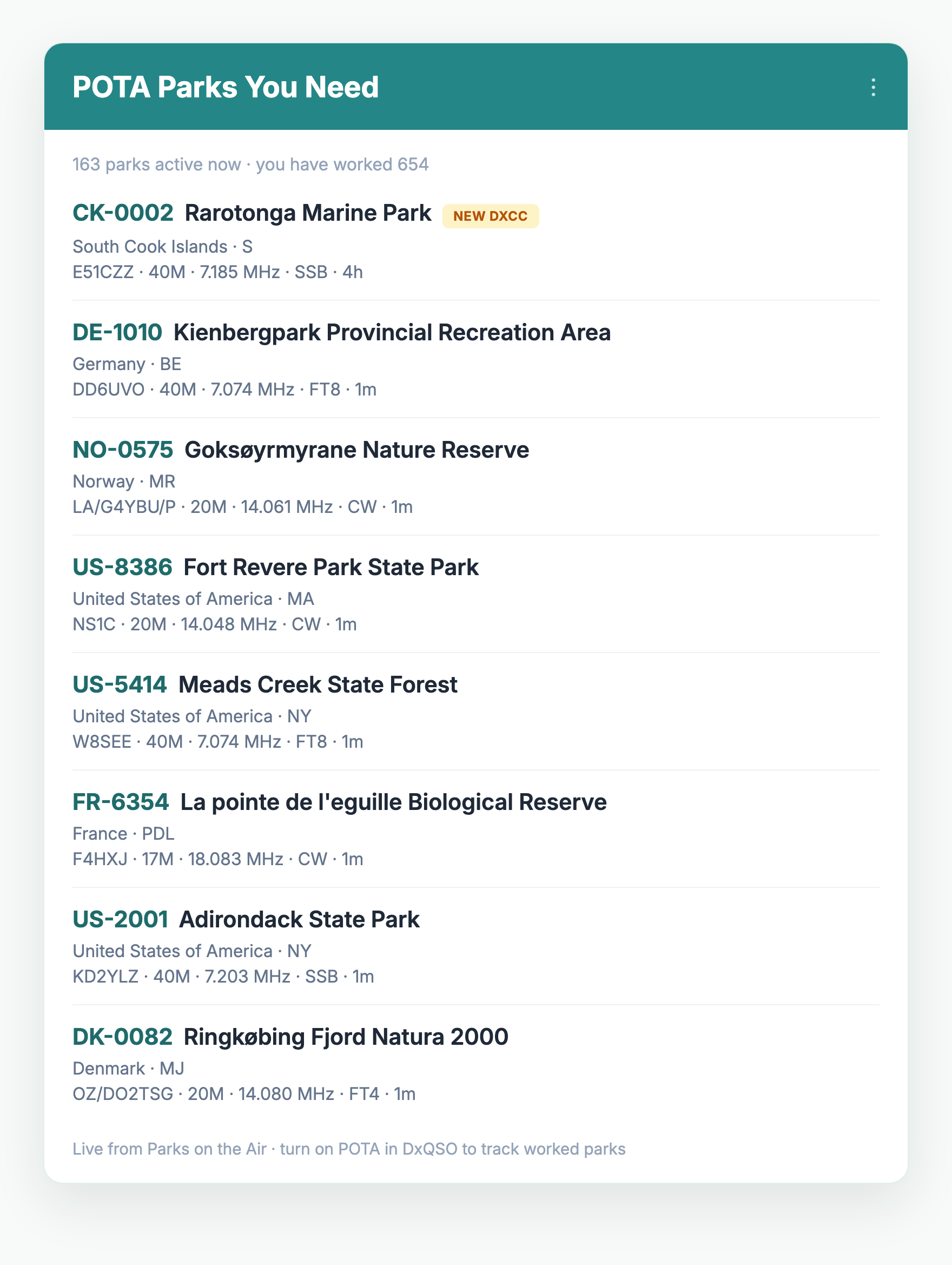Click "Denmark · MJ" location line

pyautogui.click(x=129, y=1068)
